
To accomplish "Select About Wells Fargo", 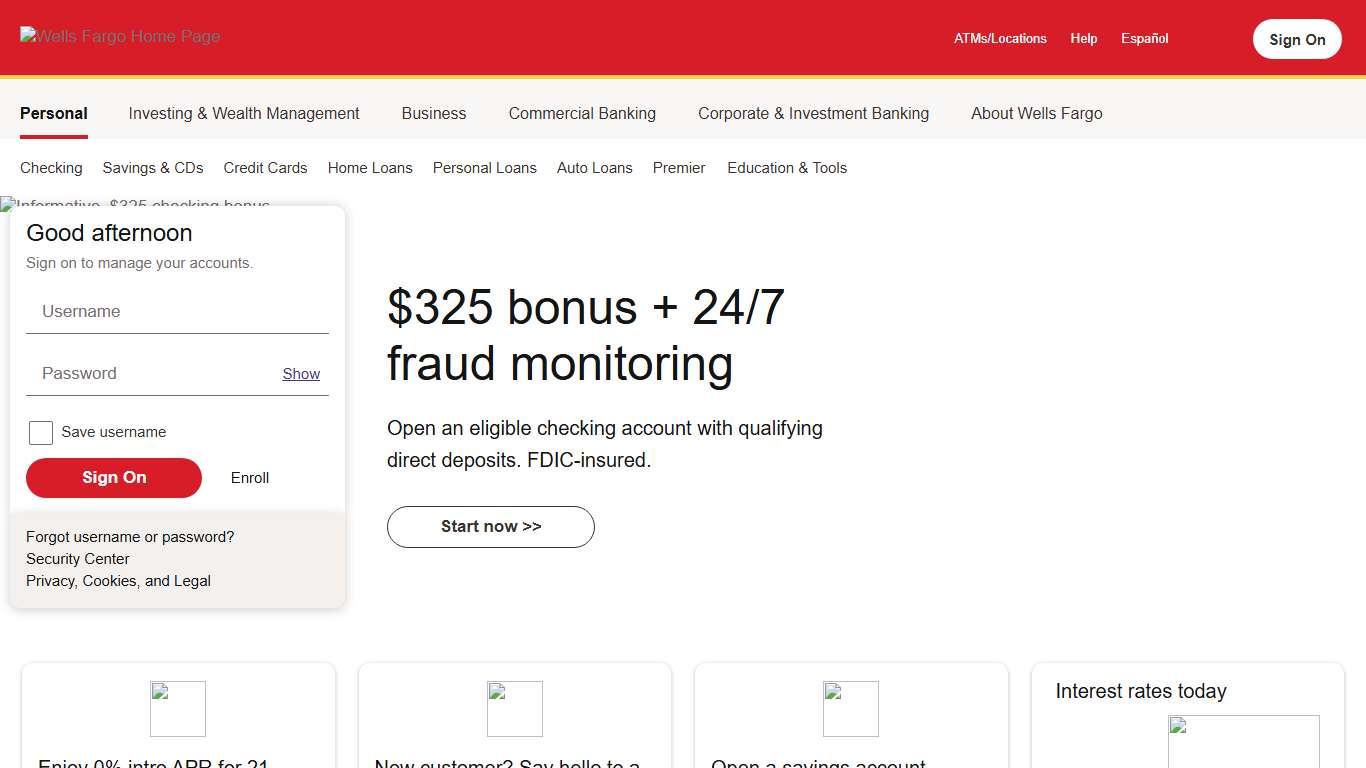I will pos(1036,113).
